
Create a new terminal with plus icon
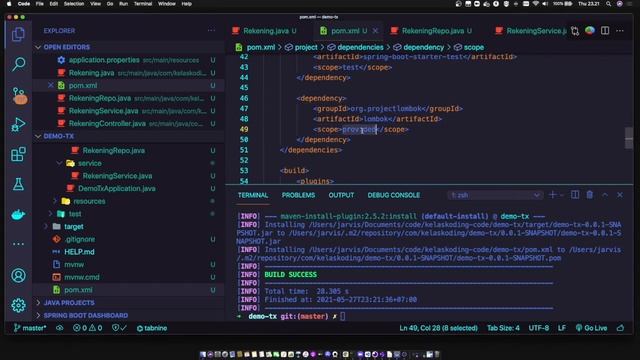552,195
